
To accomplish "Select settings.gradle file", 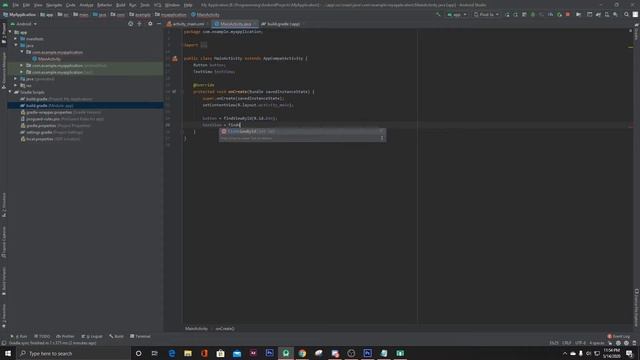I will (52, 132).
